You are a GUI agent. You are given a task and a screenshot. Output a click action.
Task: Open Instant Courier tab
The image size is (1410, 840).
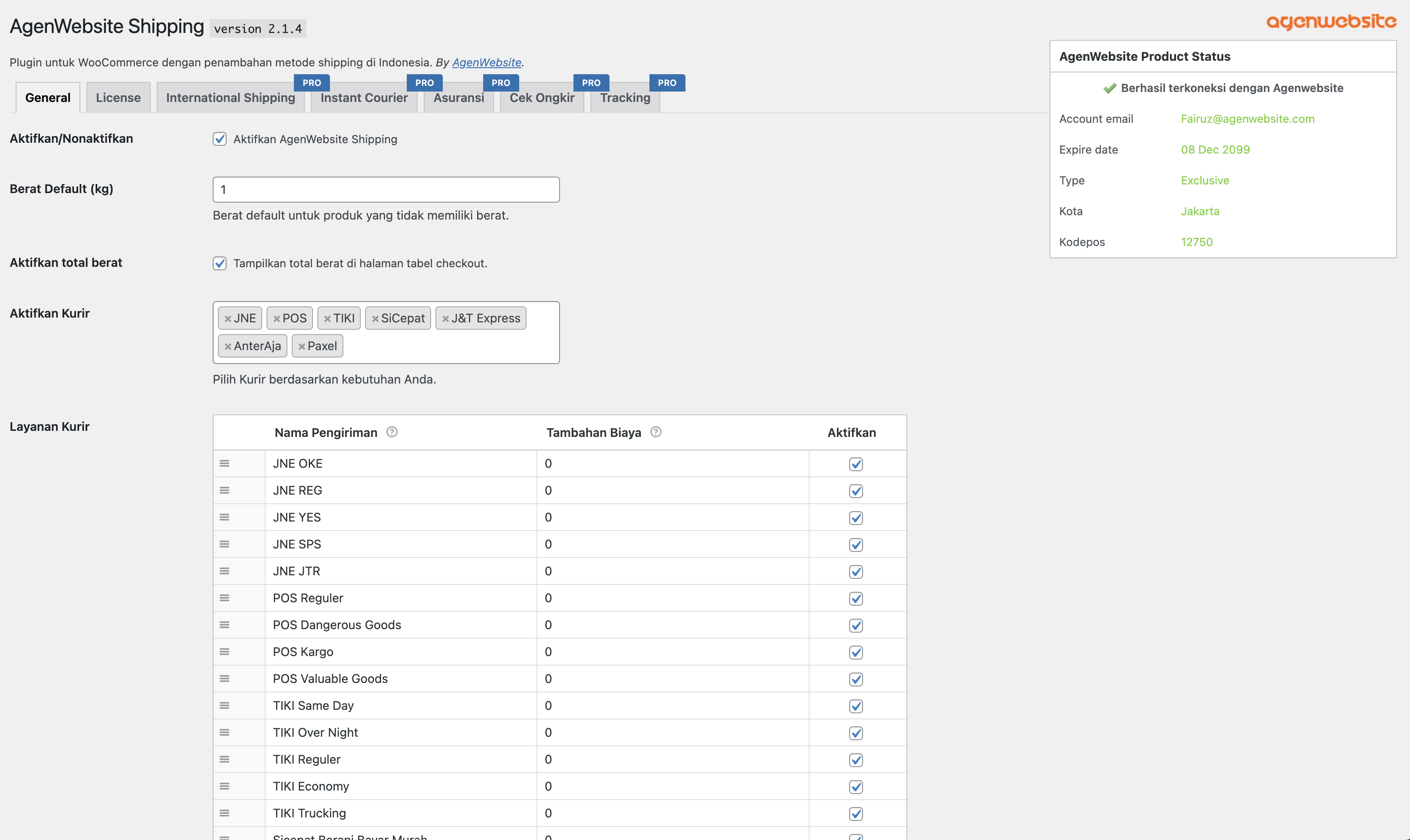(x=364, y=97)
